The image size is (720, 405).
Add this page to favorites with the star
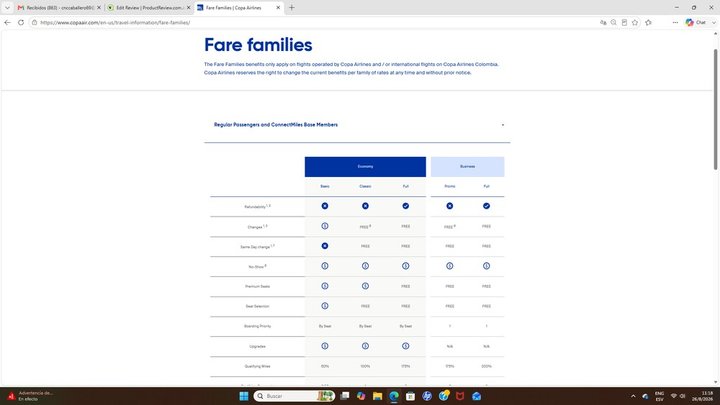coord(635,22)
